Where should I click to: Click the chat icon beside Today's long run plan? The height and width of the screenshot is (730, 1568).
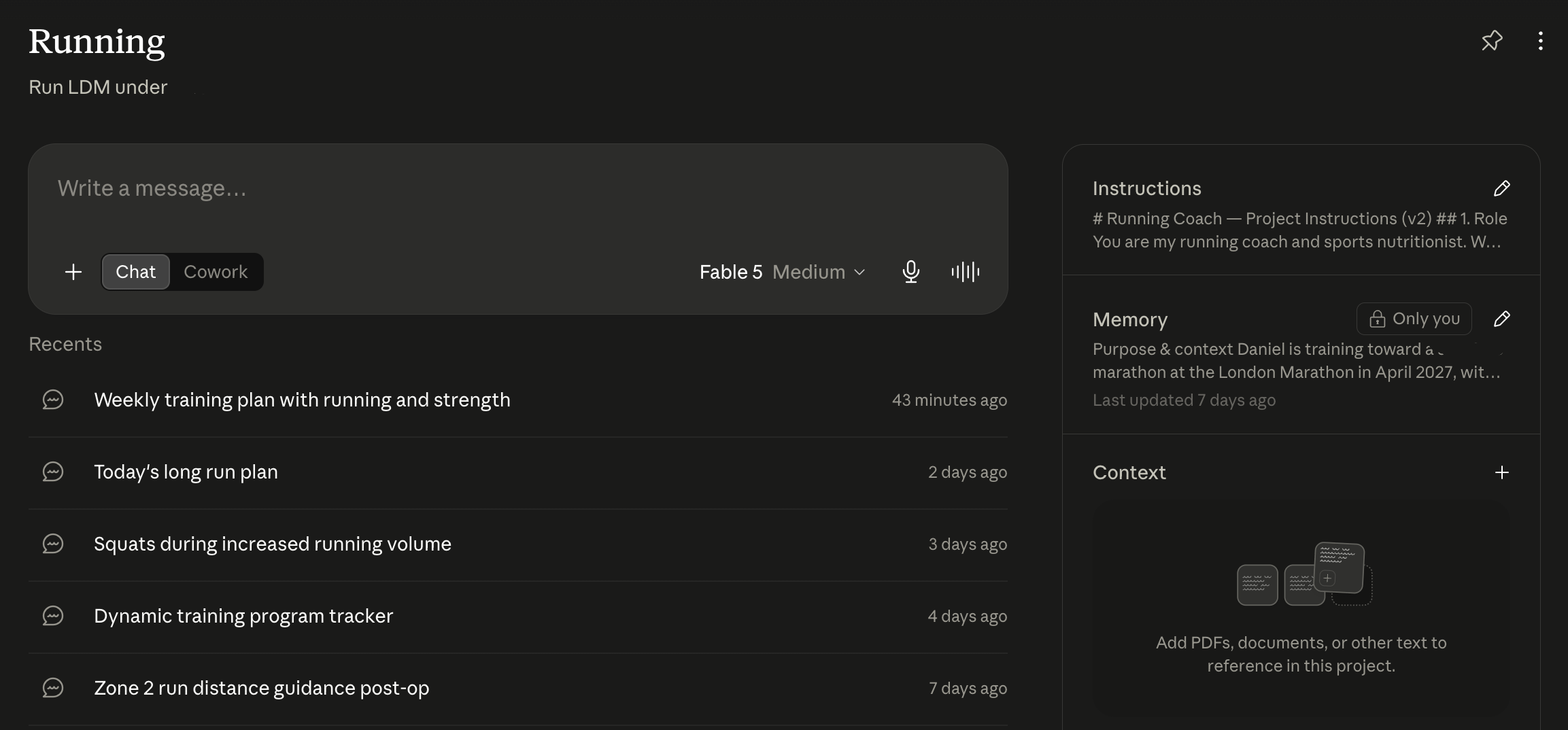click(x=53, y=472)
